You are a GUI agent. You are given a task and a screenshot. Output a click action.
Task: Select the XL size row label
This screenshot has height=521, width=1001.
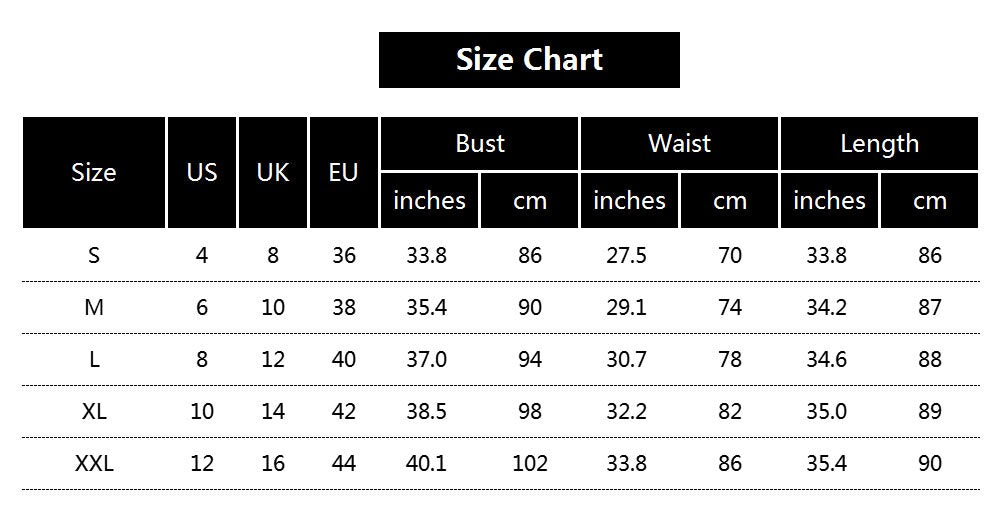coord(94,411)
